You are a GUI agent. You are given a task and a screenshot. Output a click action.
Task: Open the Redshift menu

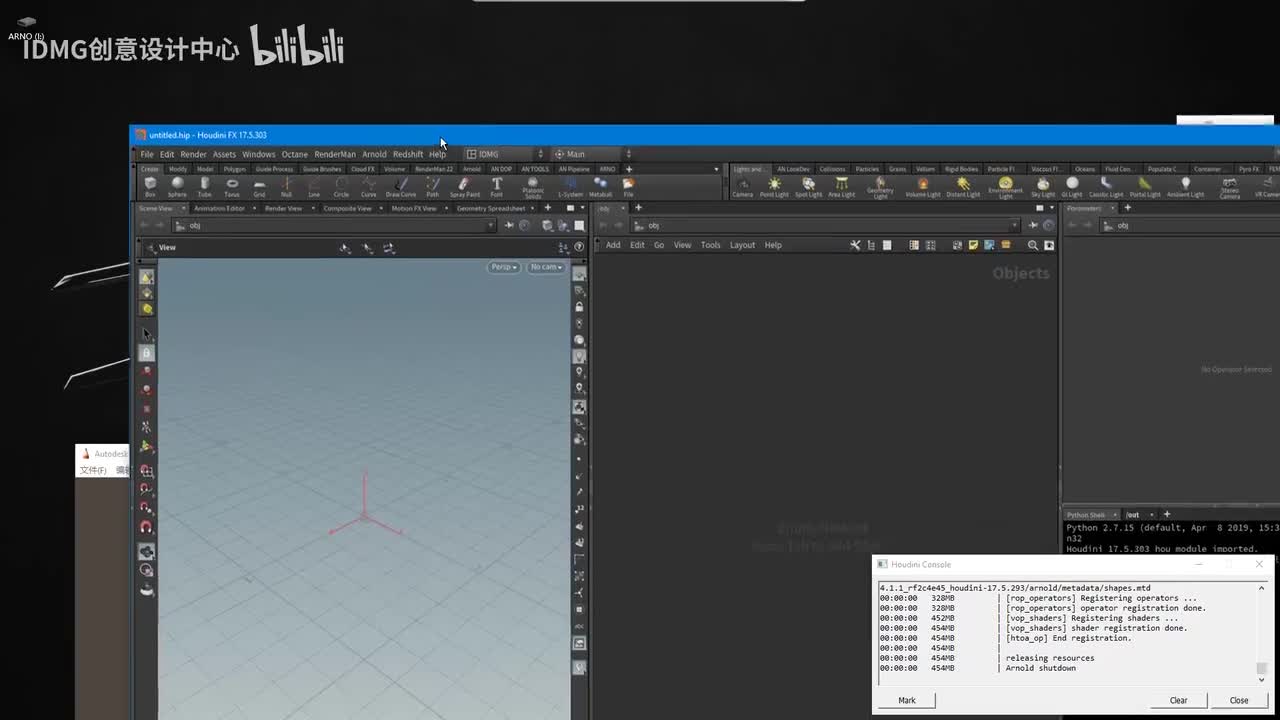coord(408,155)
